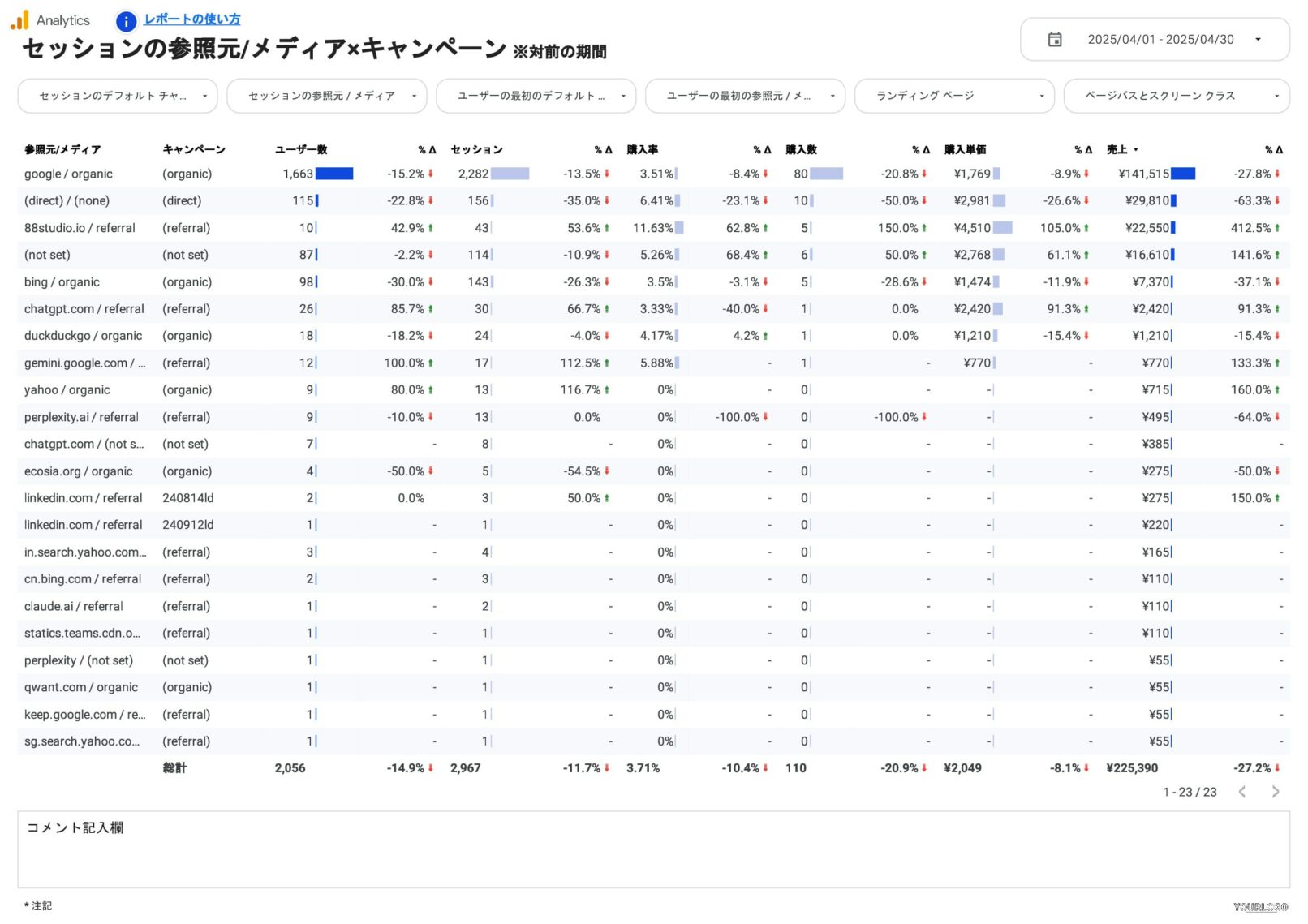Screen dimensions: 1308x924
Task: Open the date range 2025/04/01 - 2025/04/30 selector
Action: [1162, 39]
